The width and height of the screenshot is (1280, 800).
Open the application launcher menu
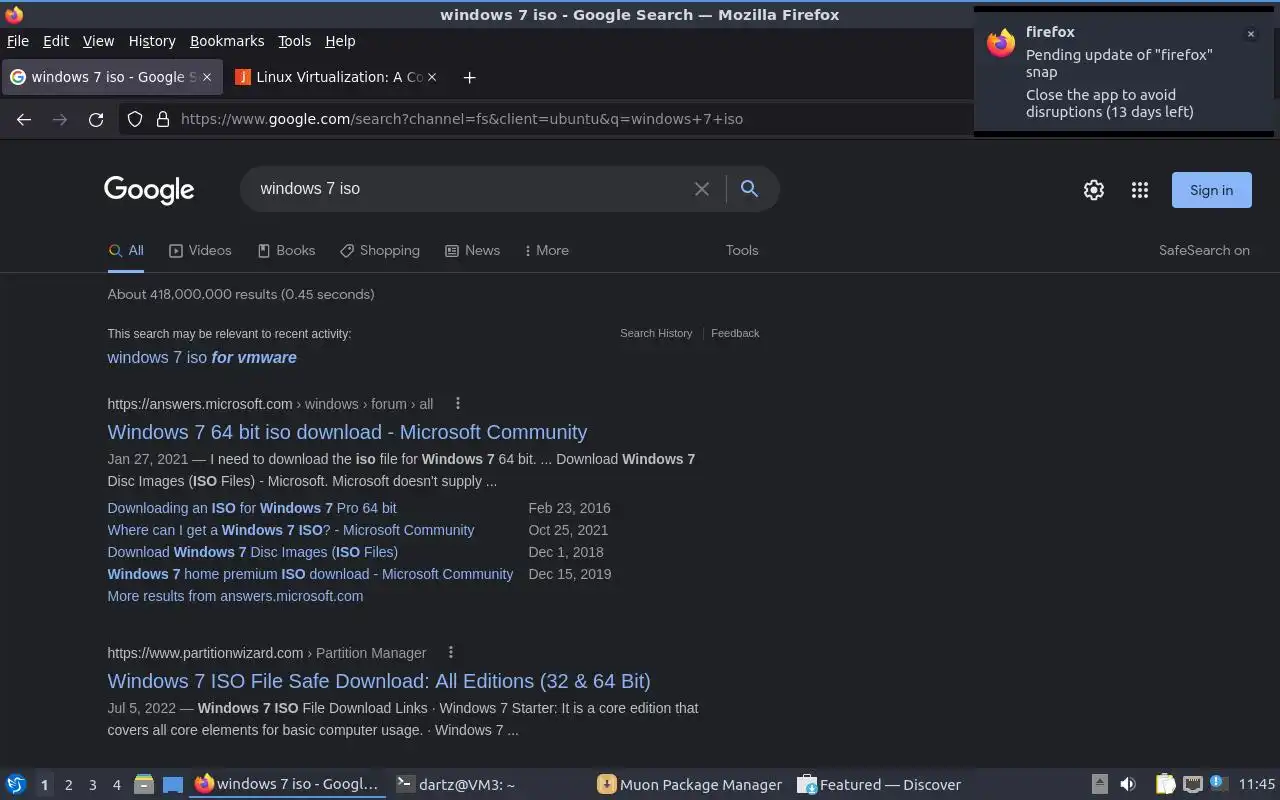(x=16, y=784)
